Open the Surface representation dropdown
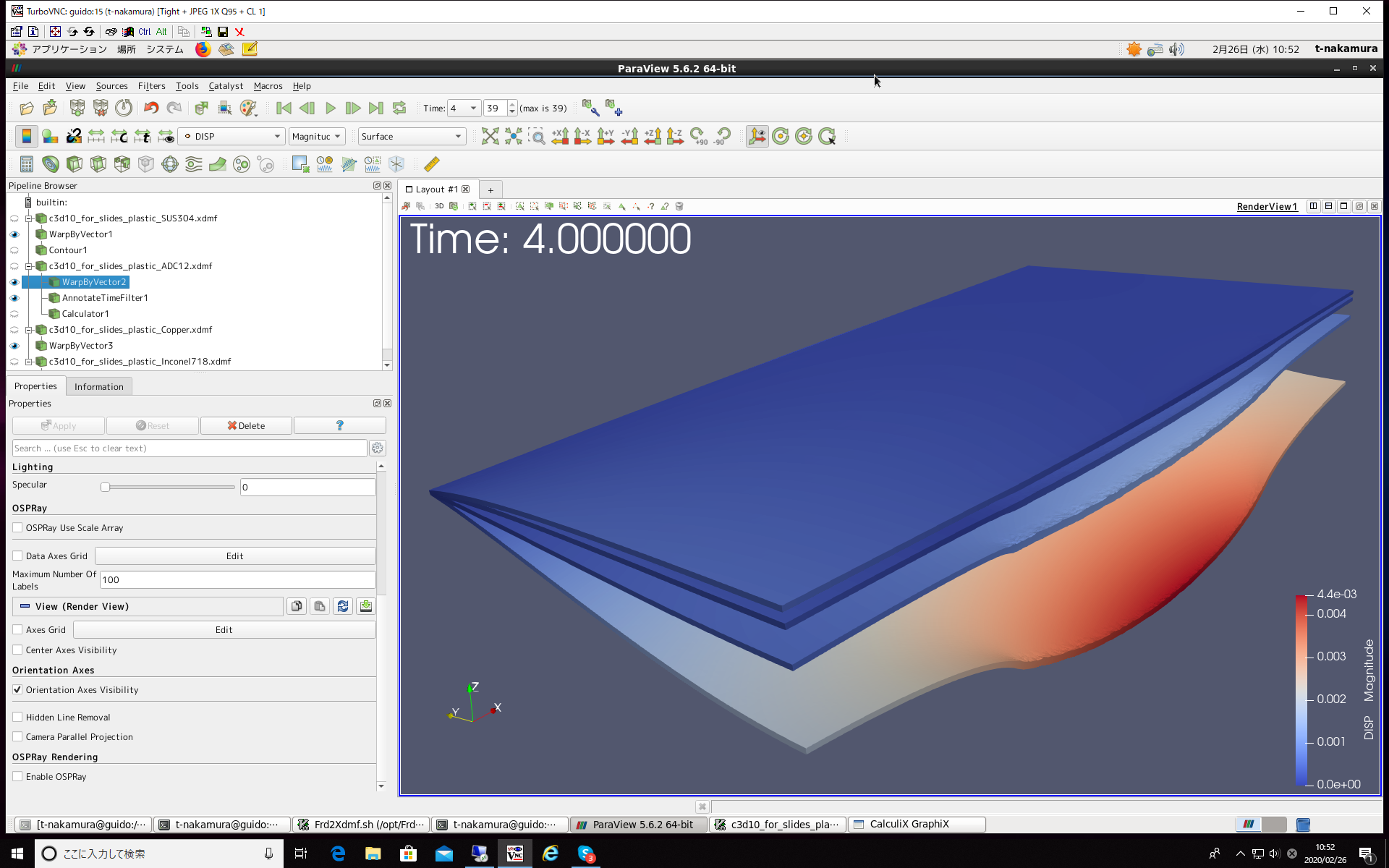The image size is (1389, 868). pos(411,136)
